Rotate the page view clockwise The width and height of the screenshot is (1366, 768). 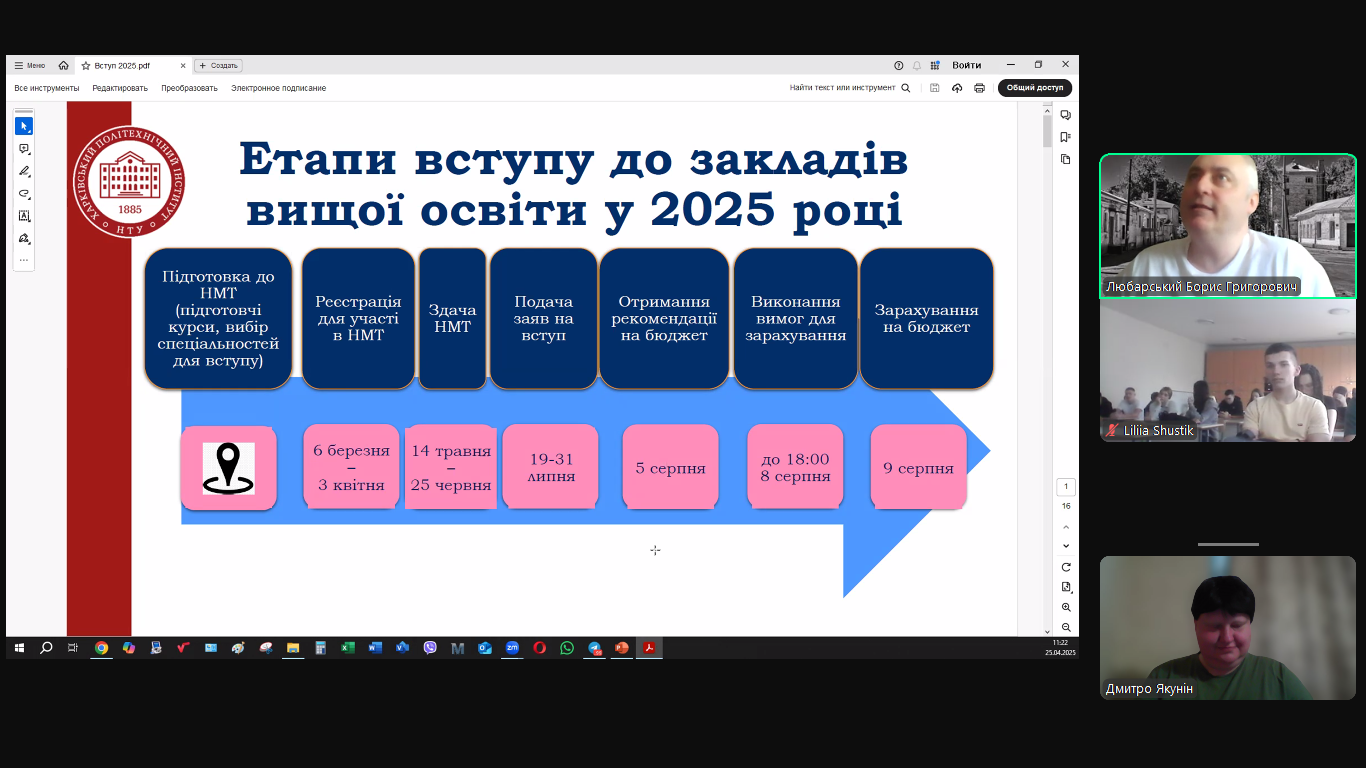coord(1066,567)
